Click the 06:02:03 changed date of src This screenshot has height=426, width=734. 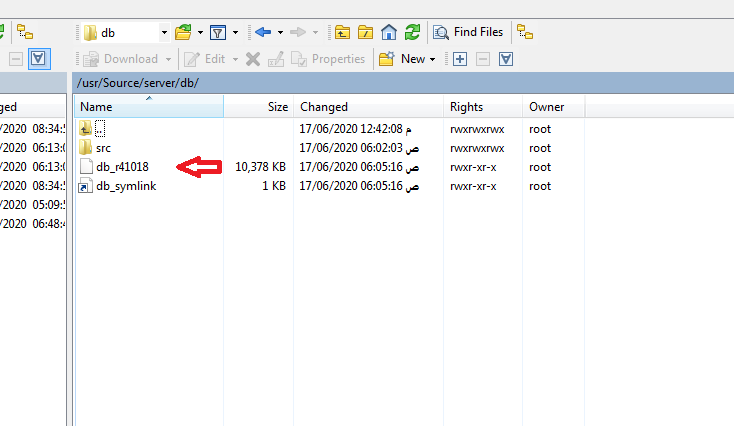pyautogui.click(x=359, y=148)
